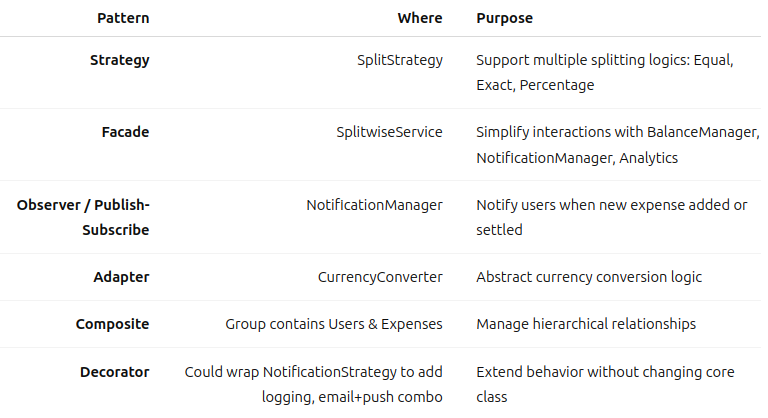Click 'Manage hierarchical relationships' text
Viewport: 768px width, 418px height.
(x=586, y=324)
